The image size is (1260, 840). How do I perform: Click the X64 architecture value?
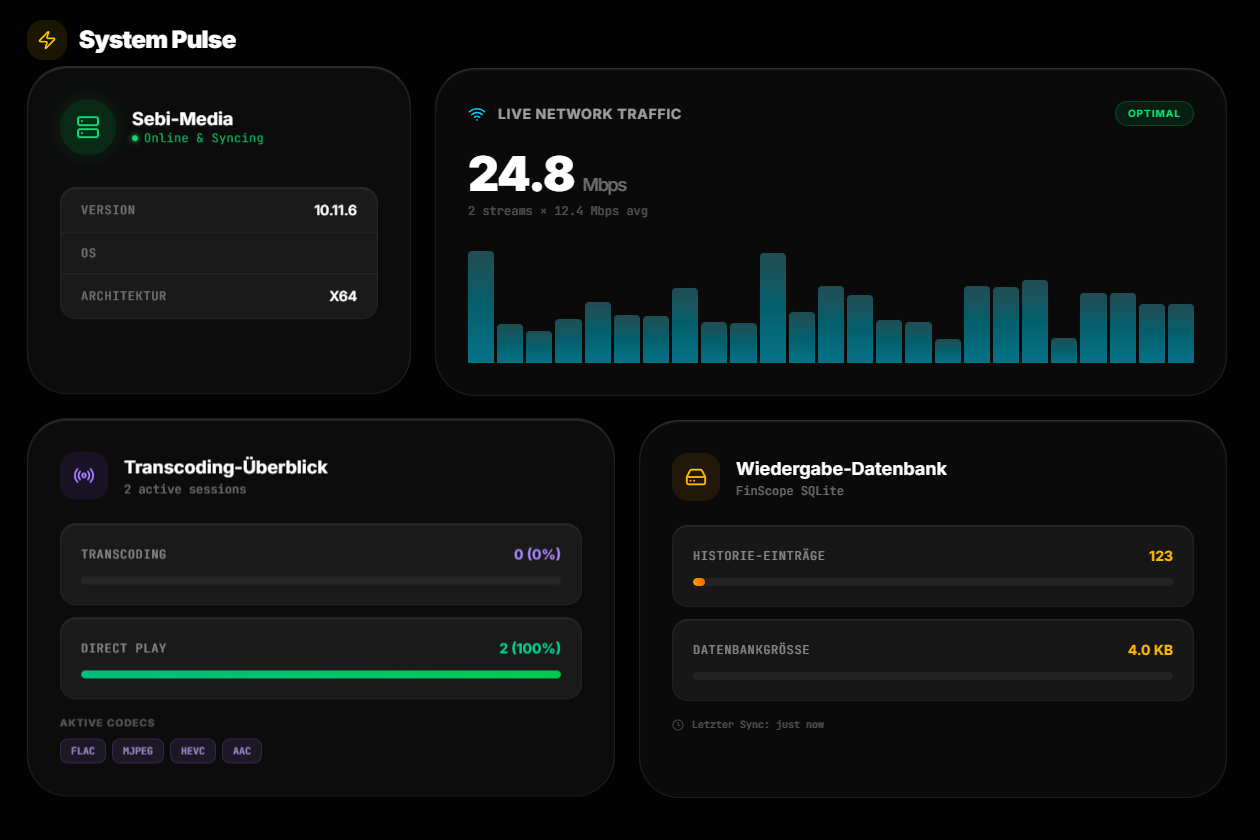tap(343, 296)
